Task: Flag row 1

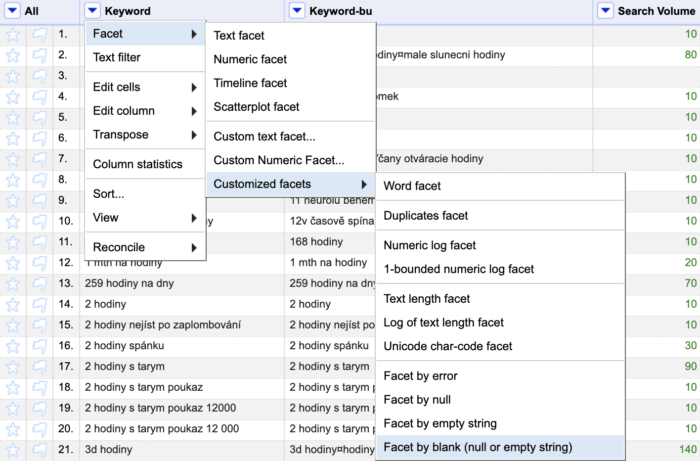Action: [x=40, y=34]
